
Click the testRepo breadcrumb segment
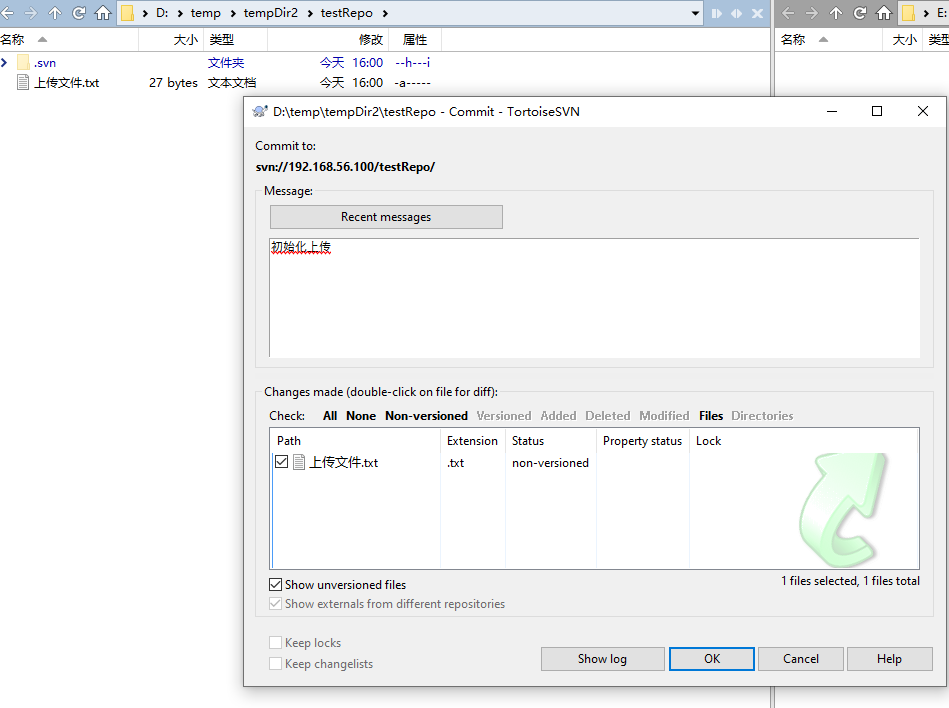pyautogui.click(x=346, y=13)
